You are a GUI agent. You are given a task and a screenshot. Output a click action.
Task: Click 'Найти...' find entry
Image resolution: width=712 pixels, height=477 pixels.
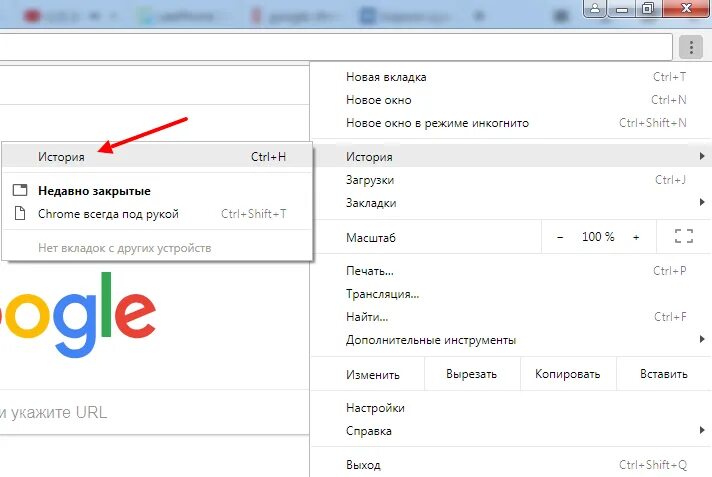(512, 317)
